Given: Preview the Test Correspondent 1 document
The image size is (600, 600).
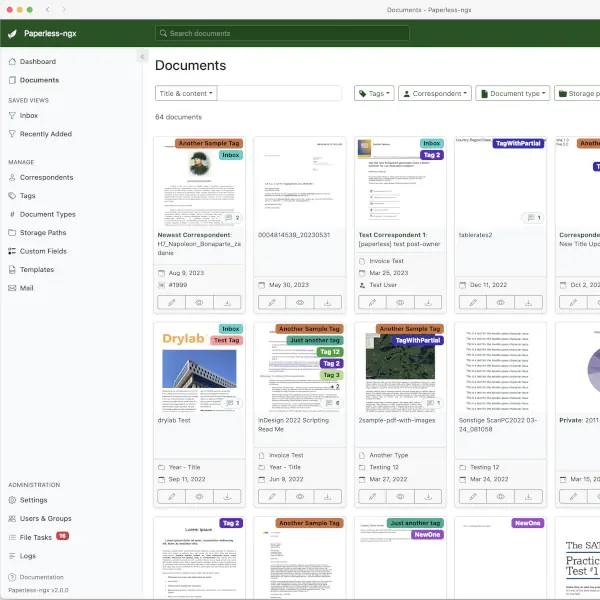Looking at the screenshot, I should 399,302.
